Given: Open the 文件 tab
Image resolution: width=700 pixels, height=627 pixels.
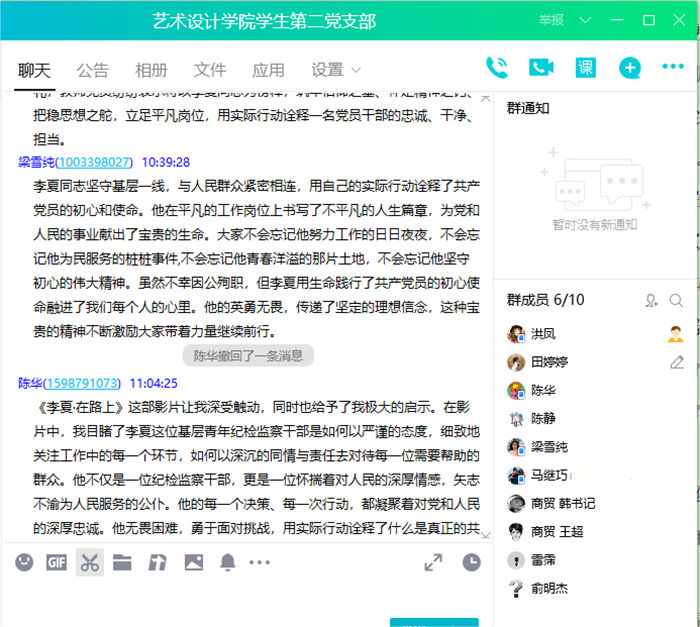Looking at the screenshot, I should coord(209,70).
